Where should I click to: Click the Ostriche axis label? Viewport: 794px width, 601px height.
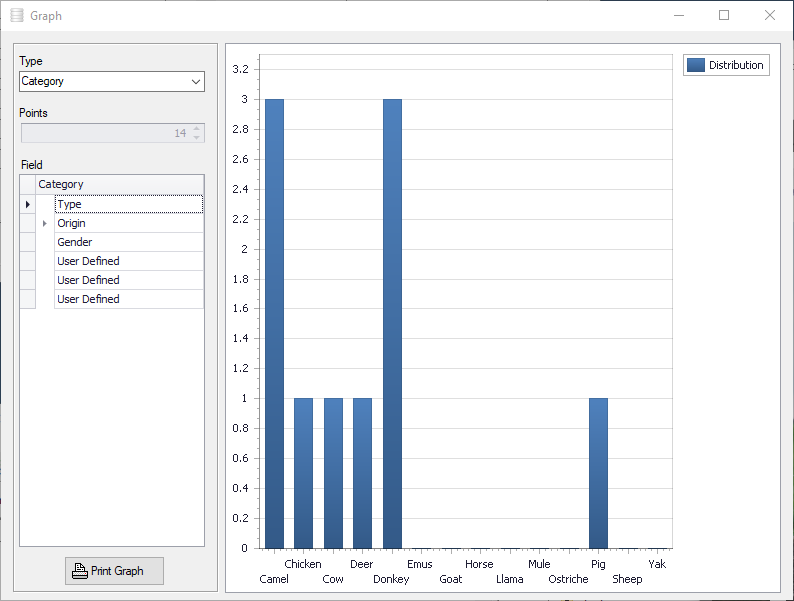(568, 579)
